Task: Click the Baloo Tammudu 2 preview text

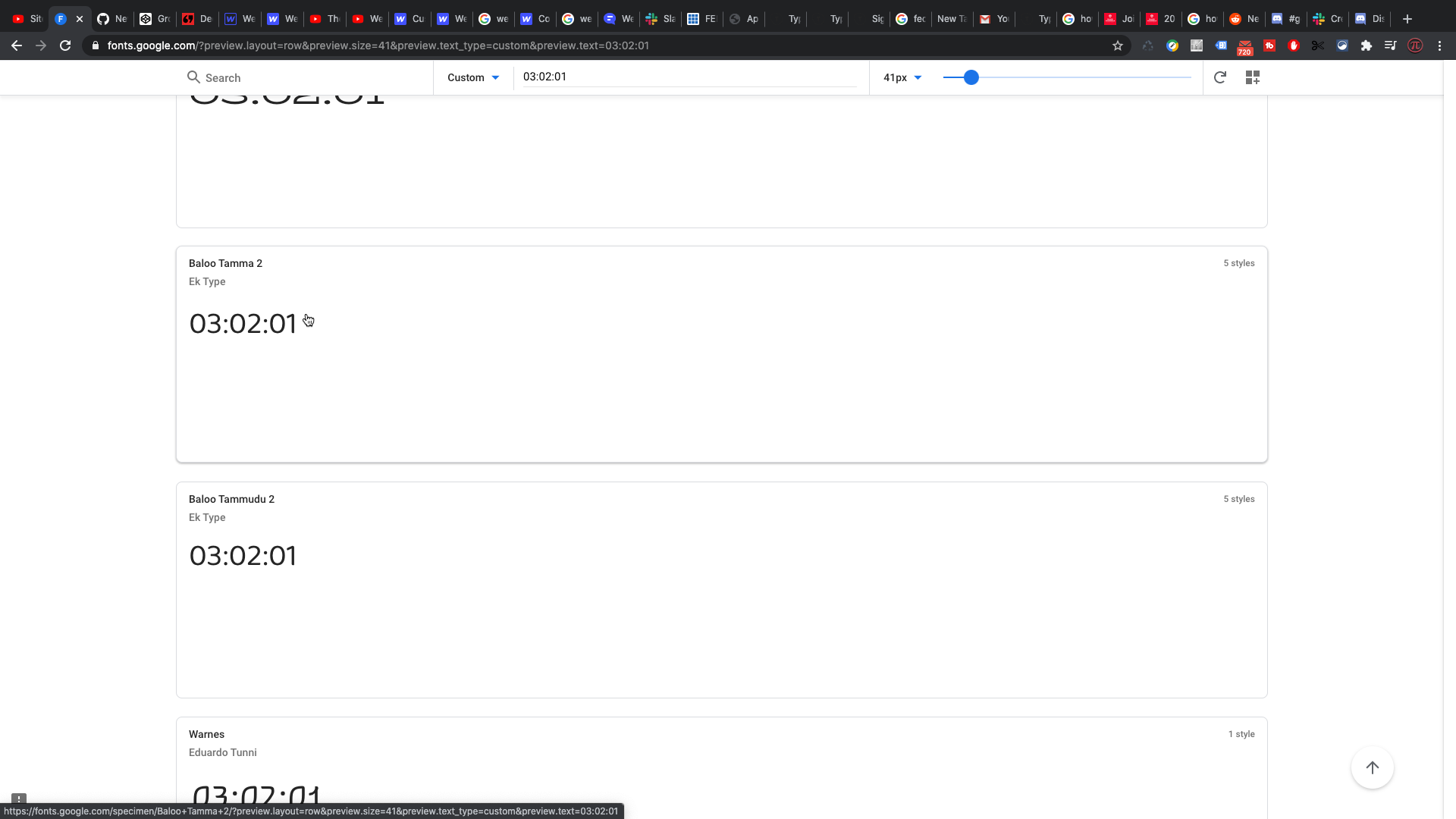Action: coord(243,556)
